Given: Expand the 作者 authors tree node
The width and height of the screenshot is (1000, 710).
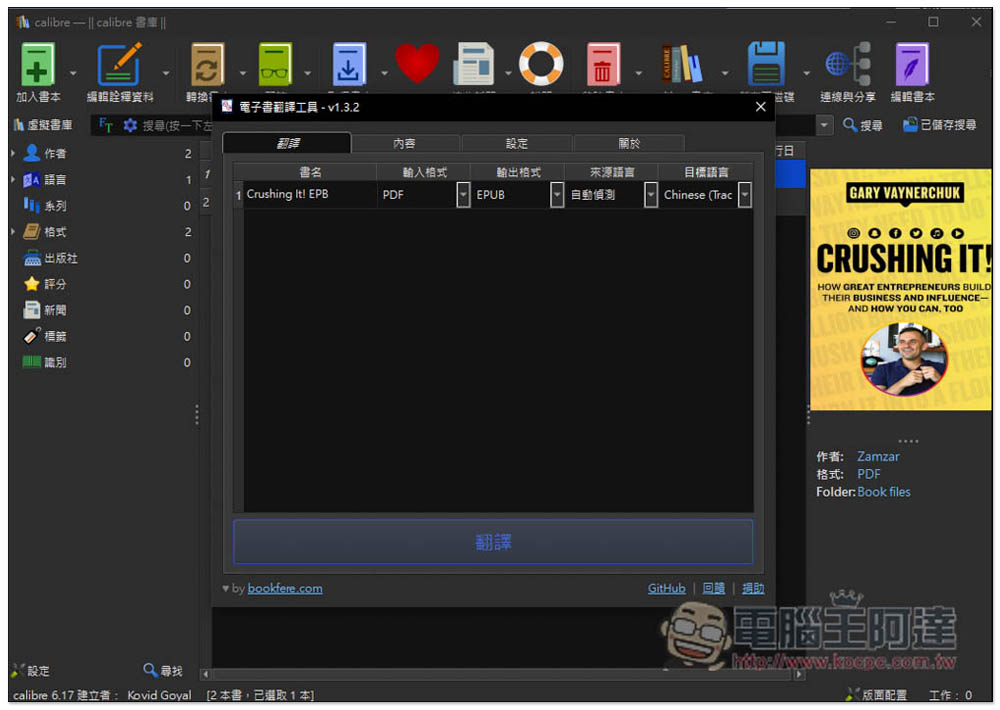Looking at the screenshot, I should pos(13,153).
